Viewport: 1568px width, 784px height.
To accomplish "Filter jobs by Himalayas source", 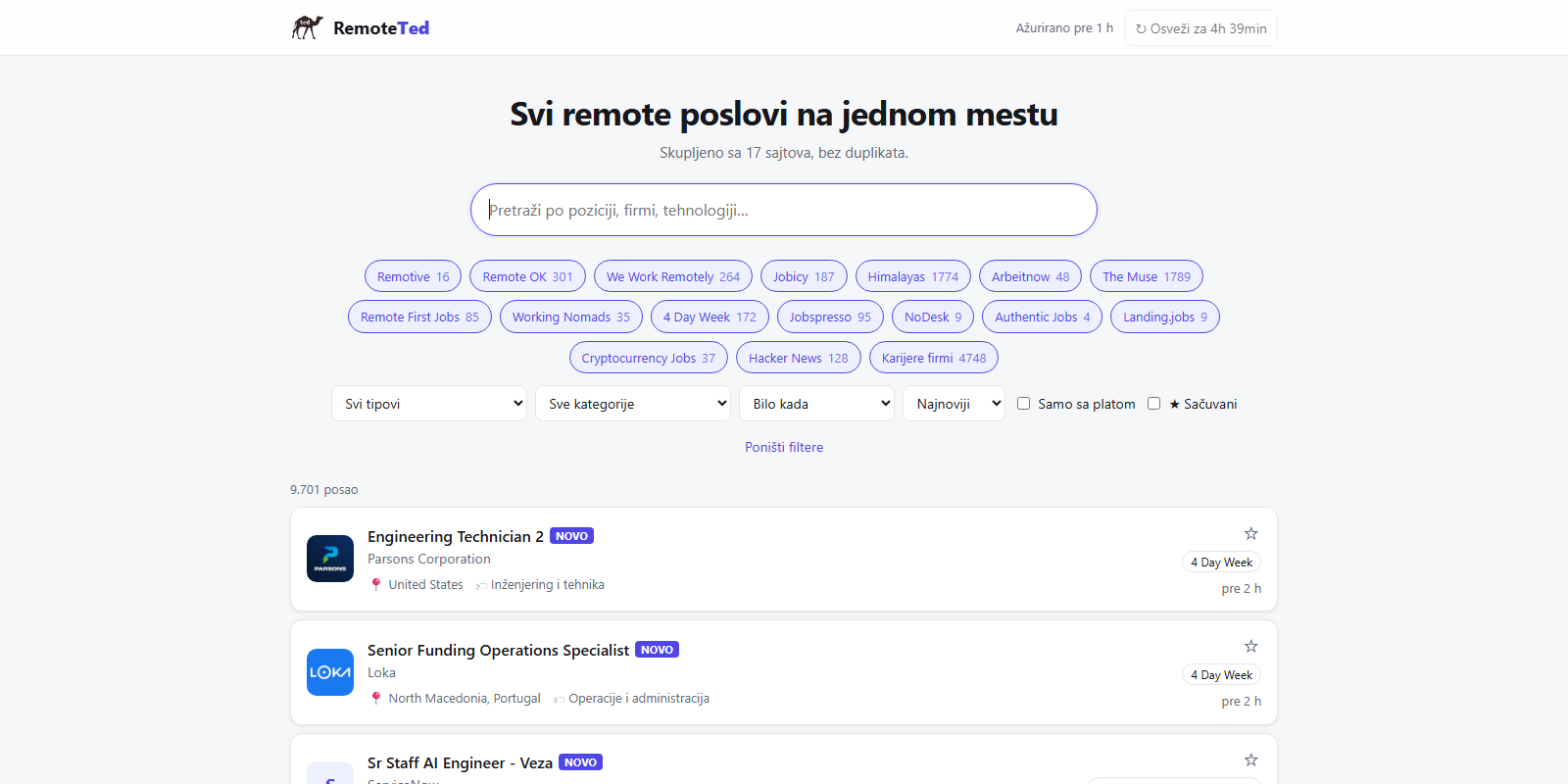I will pyautogui.click(x=913, y=276).
